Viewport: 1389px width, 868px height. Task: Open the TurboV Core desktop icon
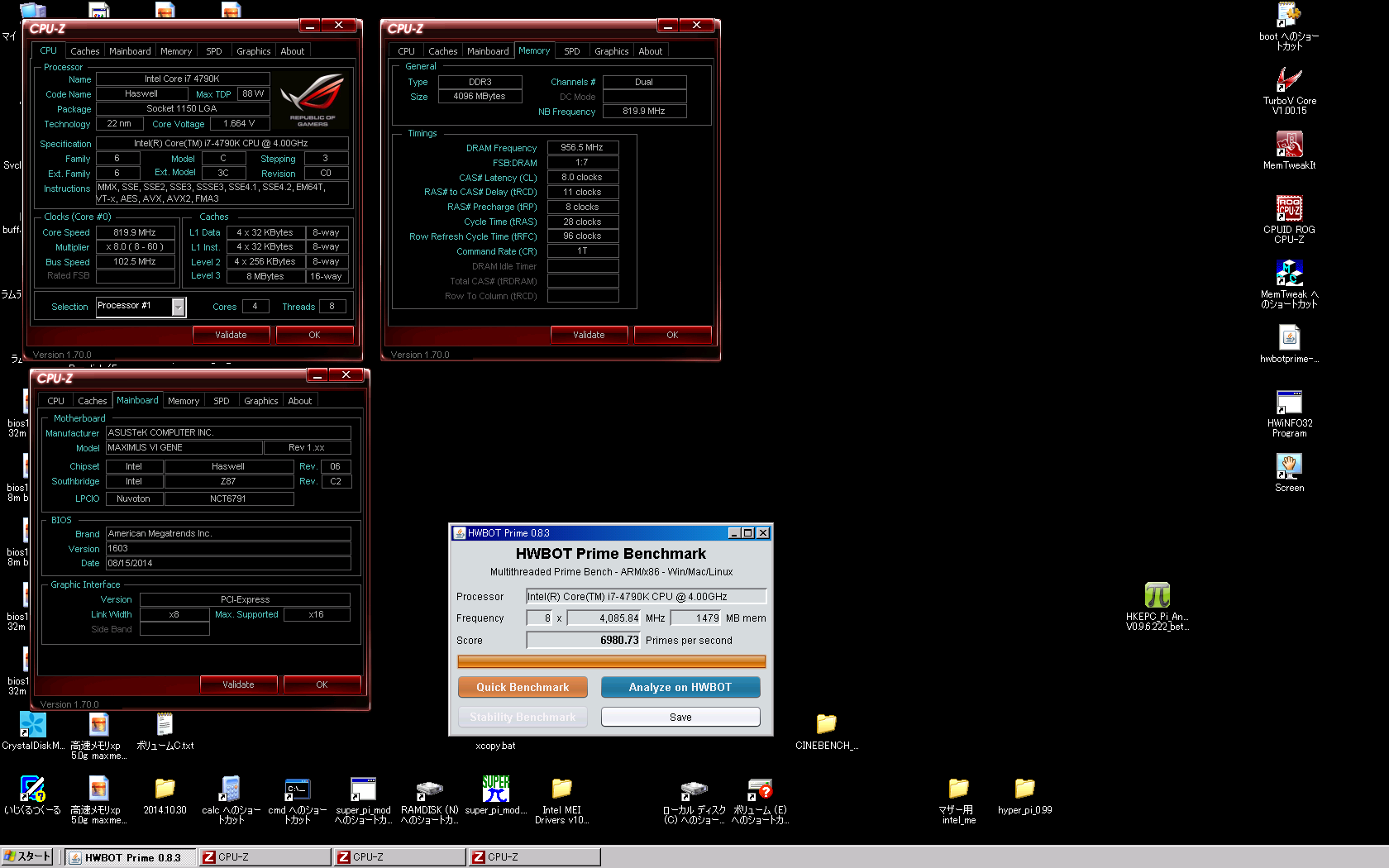point(1289,80)
